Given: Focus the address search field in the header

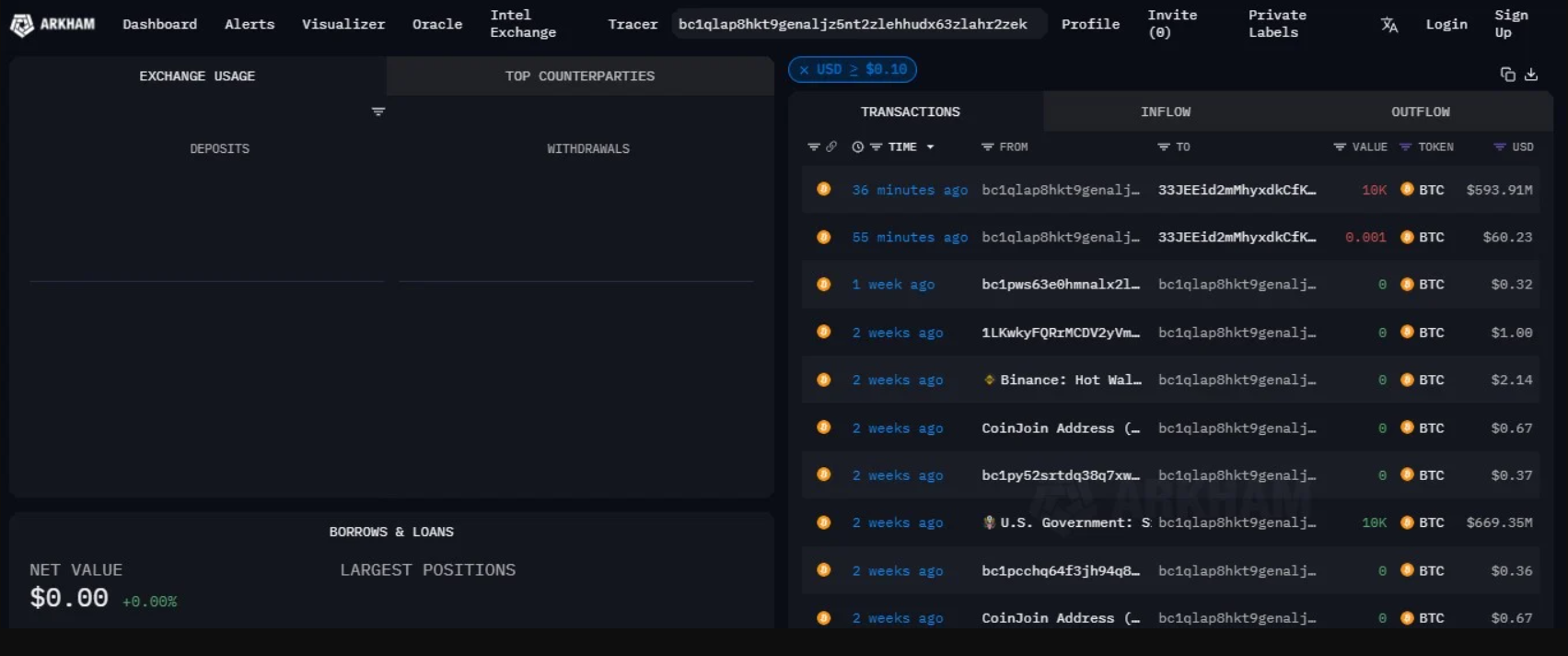Looking at the screenshot, I should [858, 24].
